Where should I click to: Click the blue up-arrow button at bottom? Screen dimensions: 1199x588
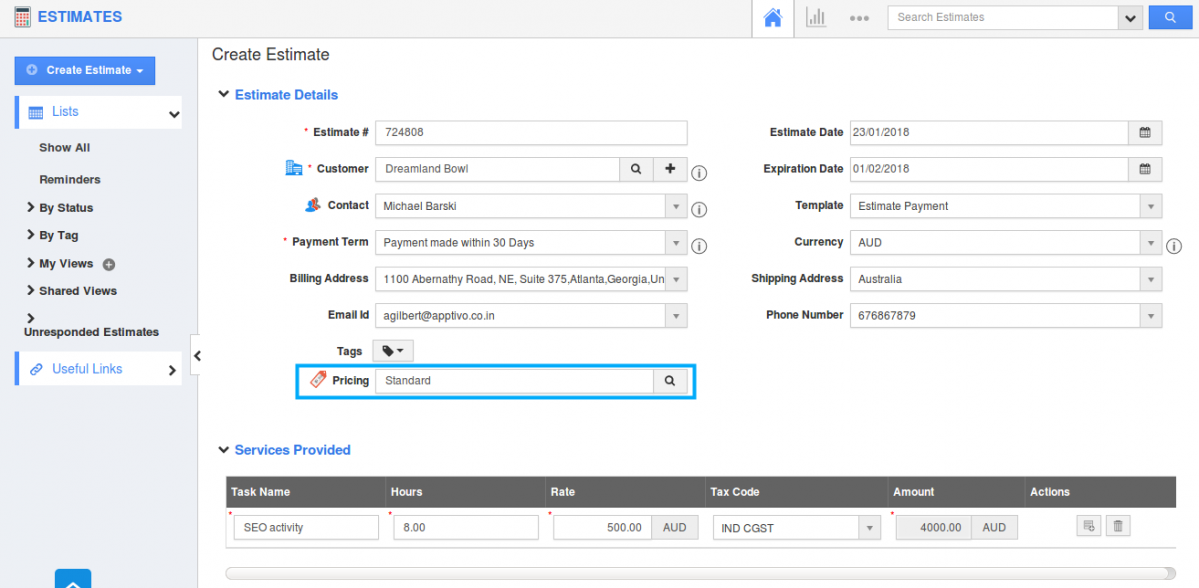click(73, 579)
